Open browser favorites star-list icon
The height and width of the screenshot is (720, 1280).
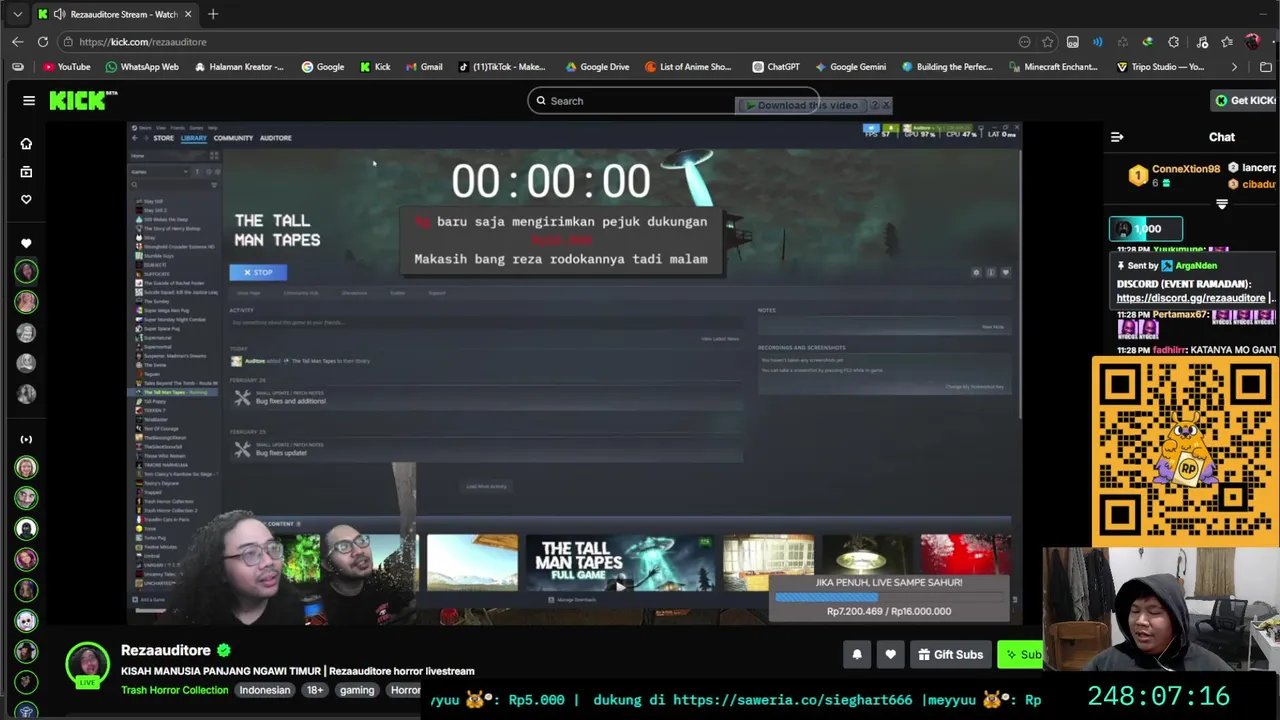coord(1227,42)
